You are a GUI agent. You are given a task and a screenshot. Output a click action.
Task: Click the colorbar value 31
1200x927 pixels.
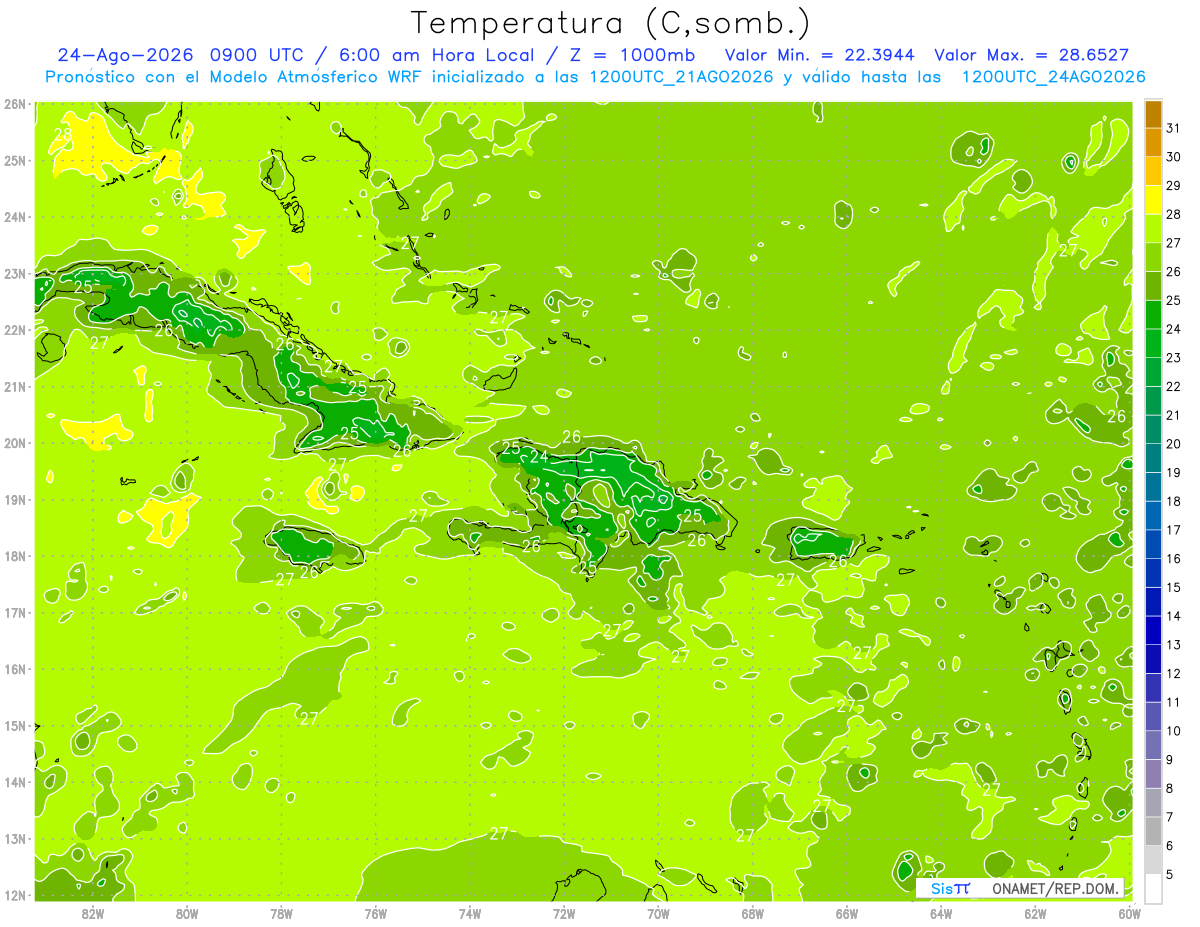[x=1173, y=128]
